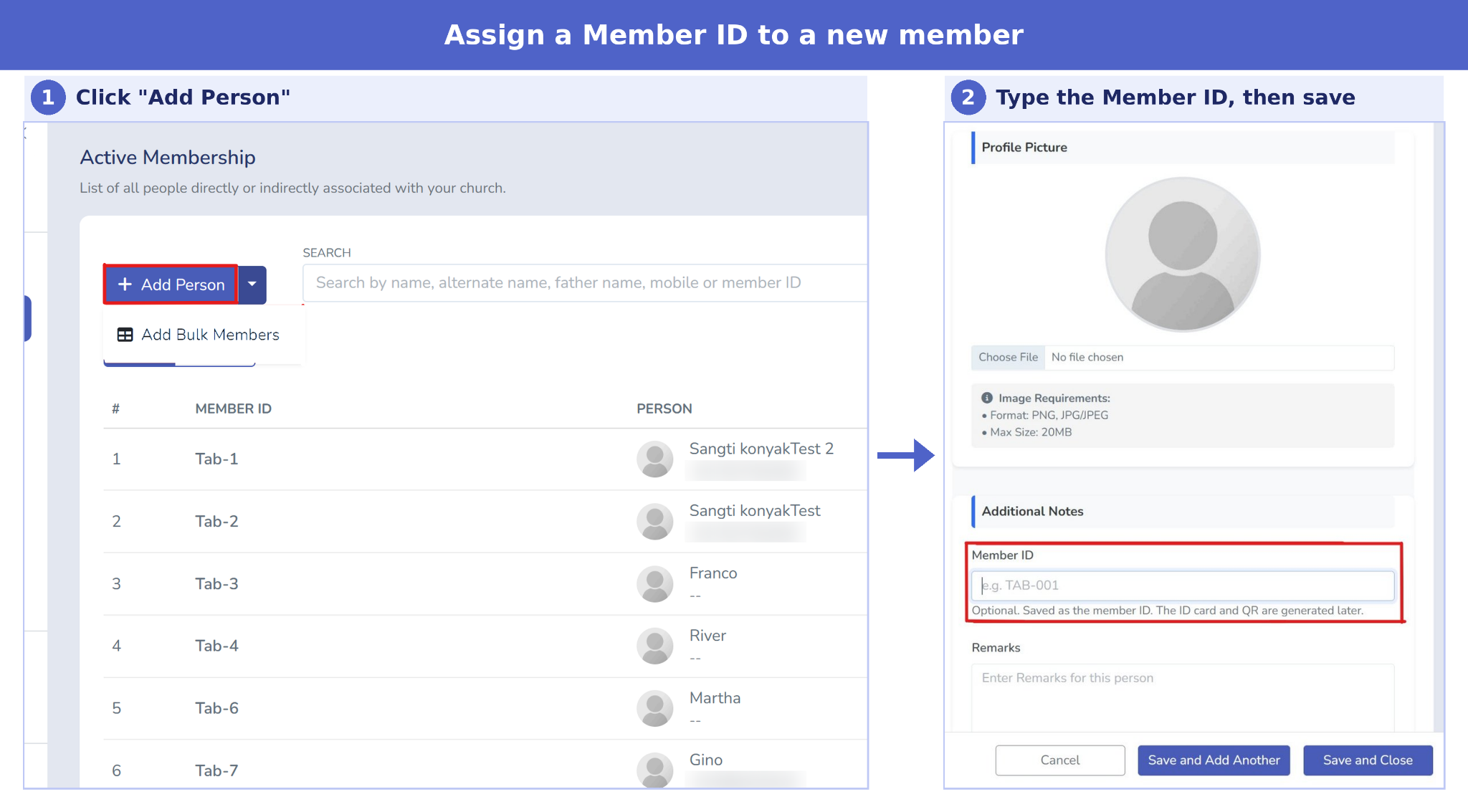Viewport: 1468px width, 812px height.
Task: Click the Add Person button
Action: pos(171,285)
